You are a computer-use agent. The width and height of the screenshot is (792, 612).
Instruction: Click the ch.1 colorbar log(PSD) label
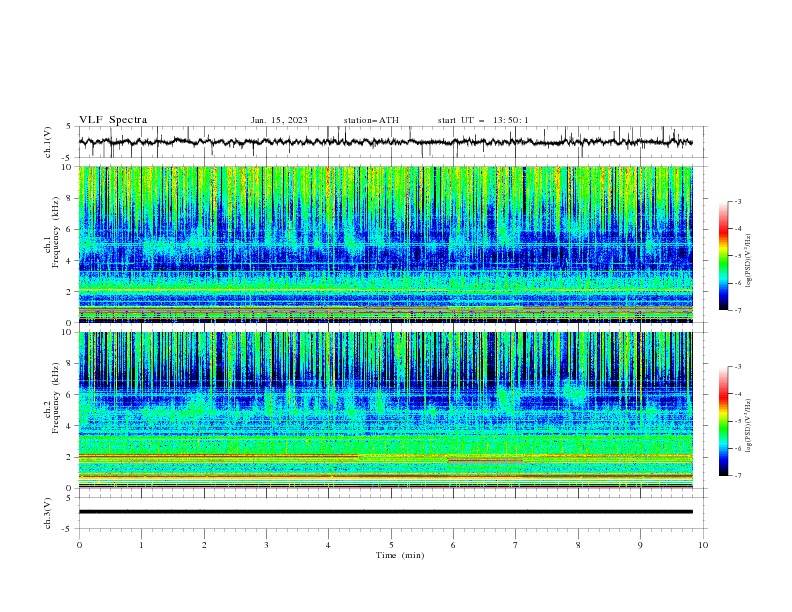748,261
